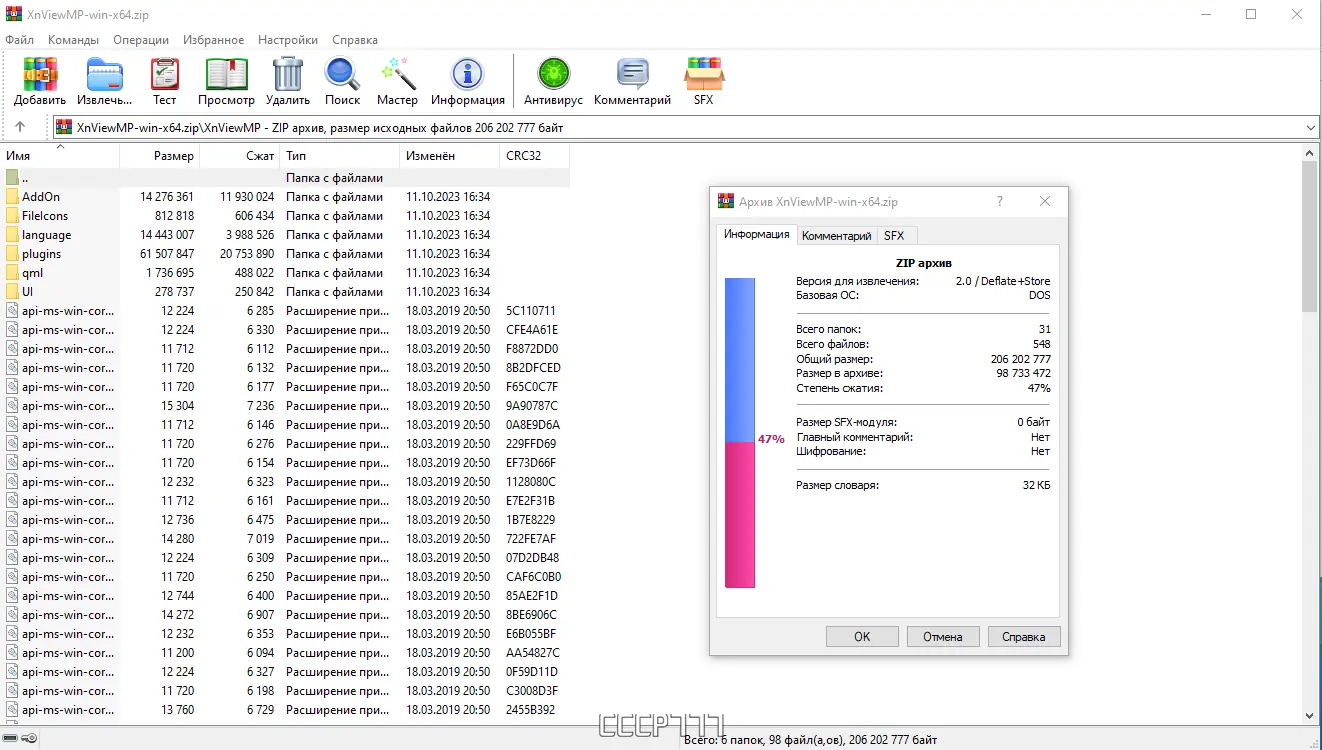This screenshot has height=750, width=1322.
Task: Select the FileIcons folder icon
Action: pos(12,216)
